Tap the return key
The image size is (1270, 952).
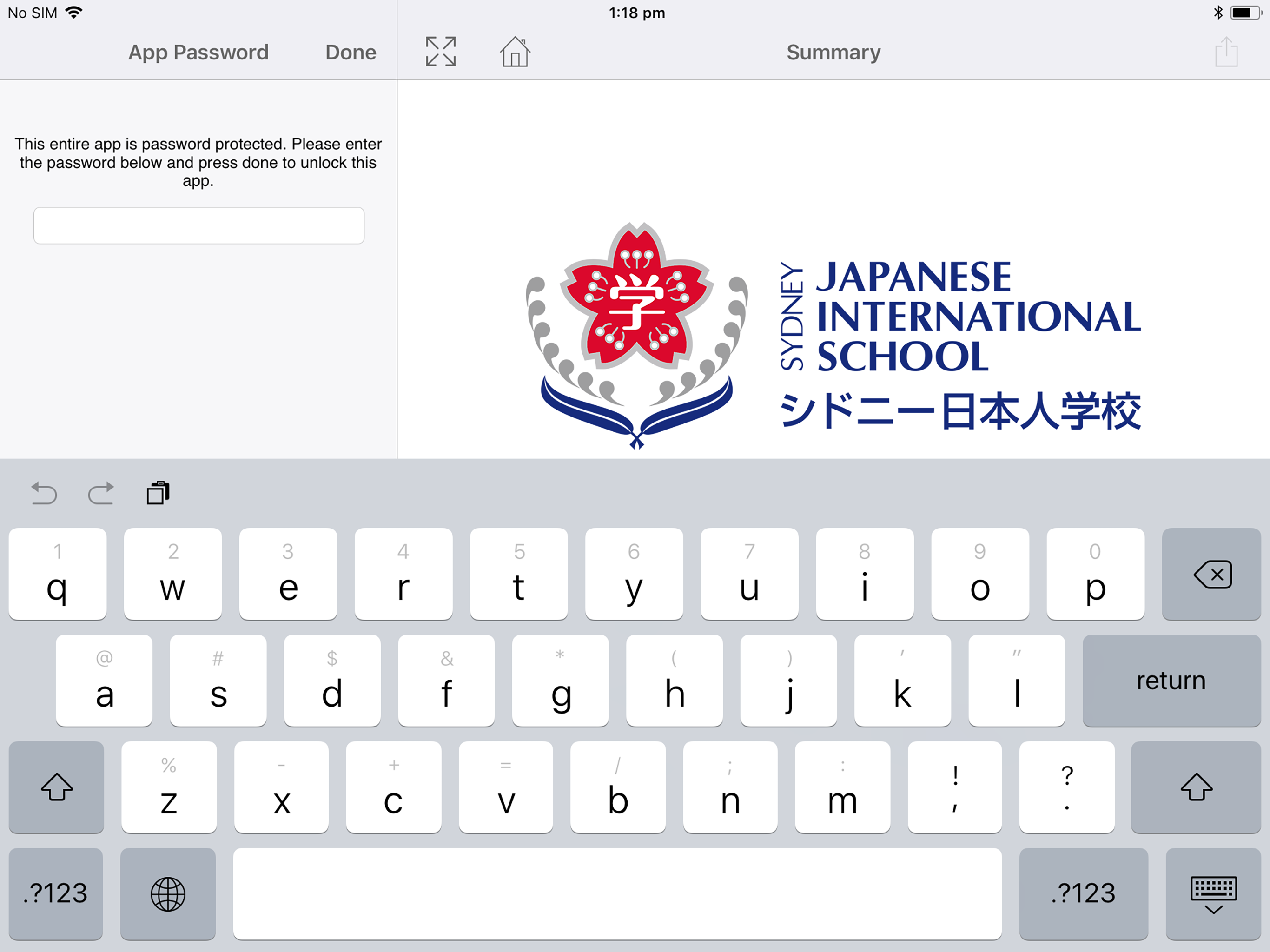point(1171,681)
